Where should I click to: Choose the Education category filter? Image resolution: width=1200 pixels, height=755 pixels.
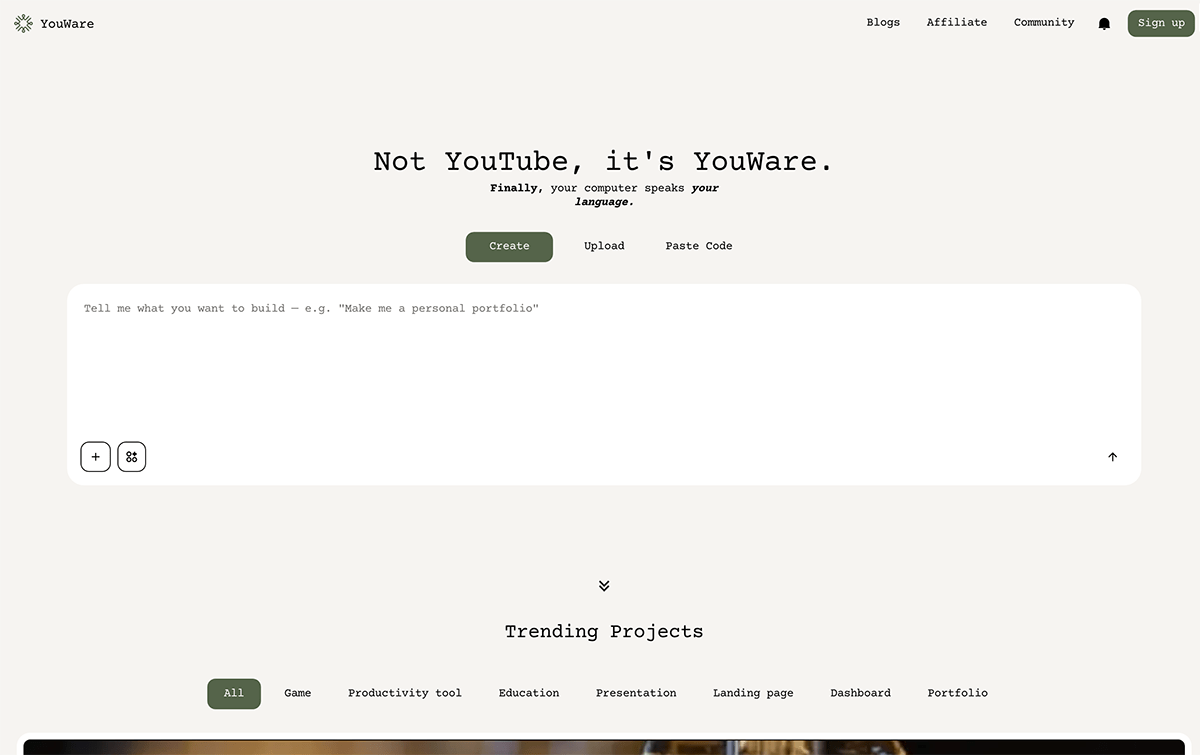[x=528, y=693]
